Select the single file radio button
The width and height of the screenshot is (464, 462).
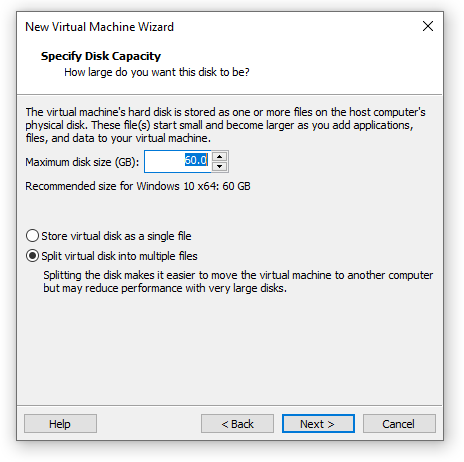[32, 236]
